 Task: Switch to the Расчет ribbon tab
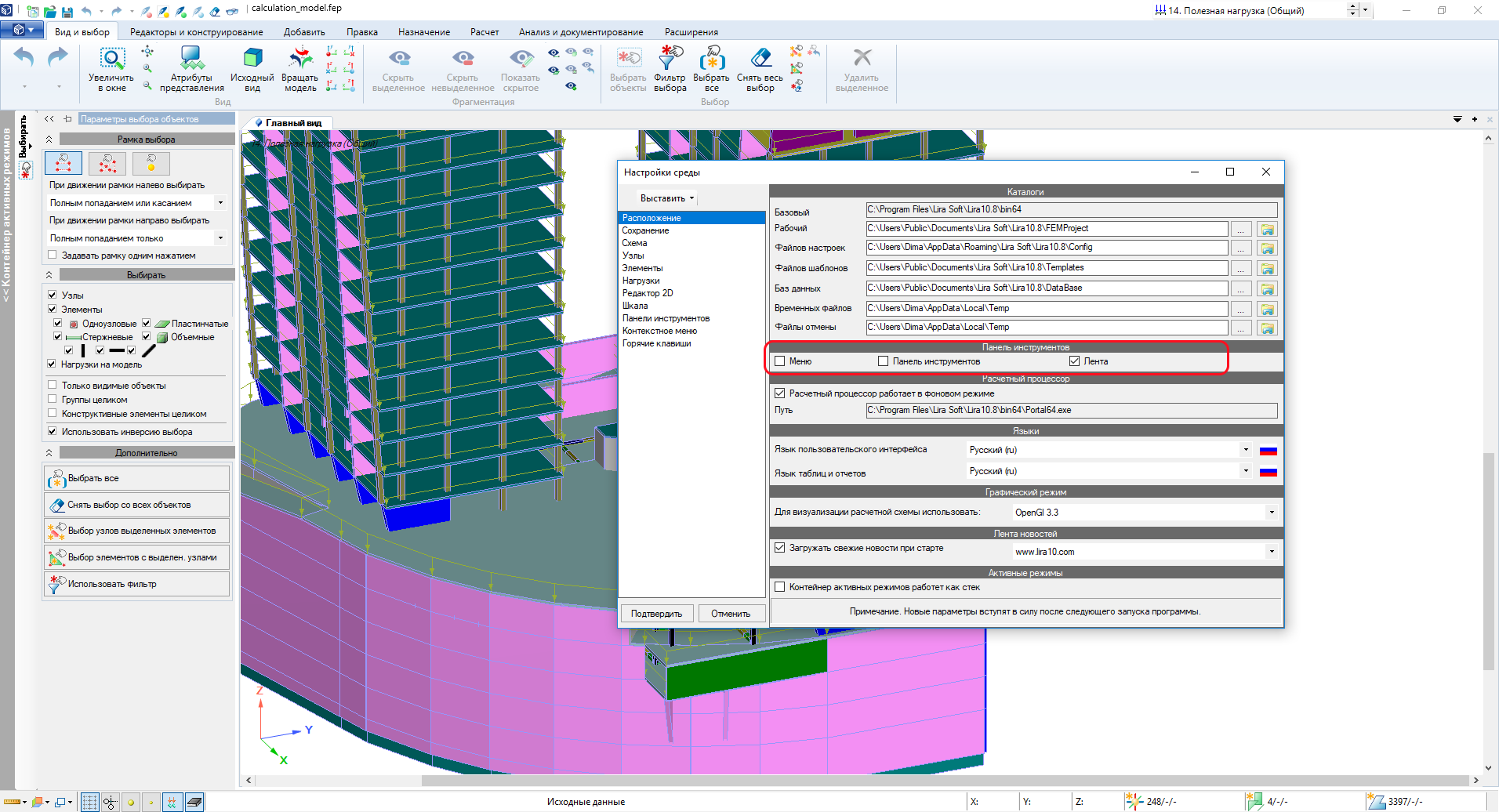(x=484, y=32)
